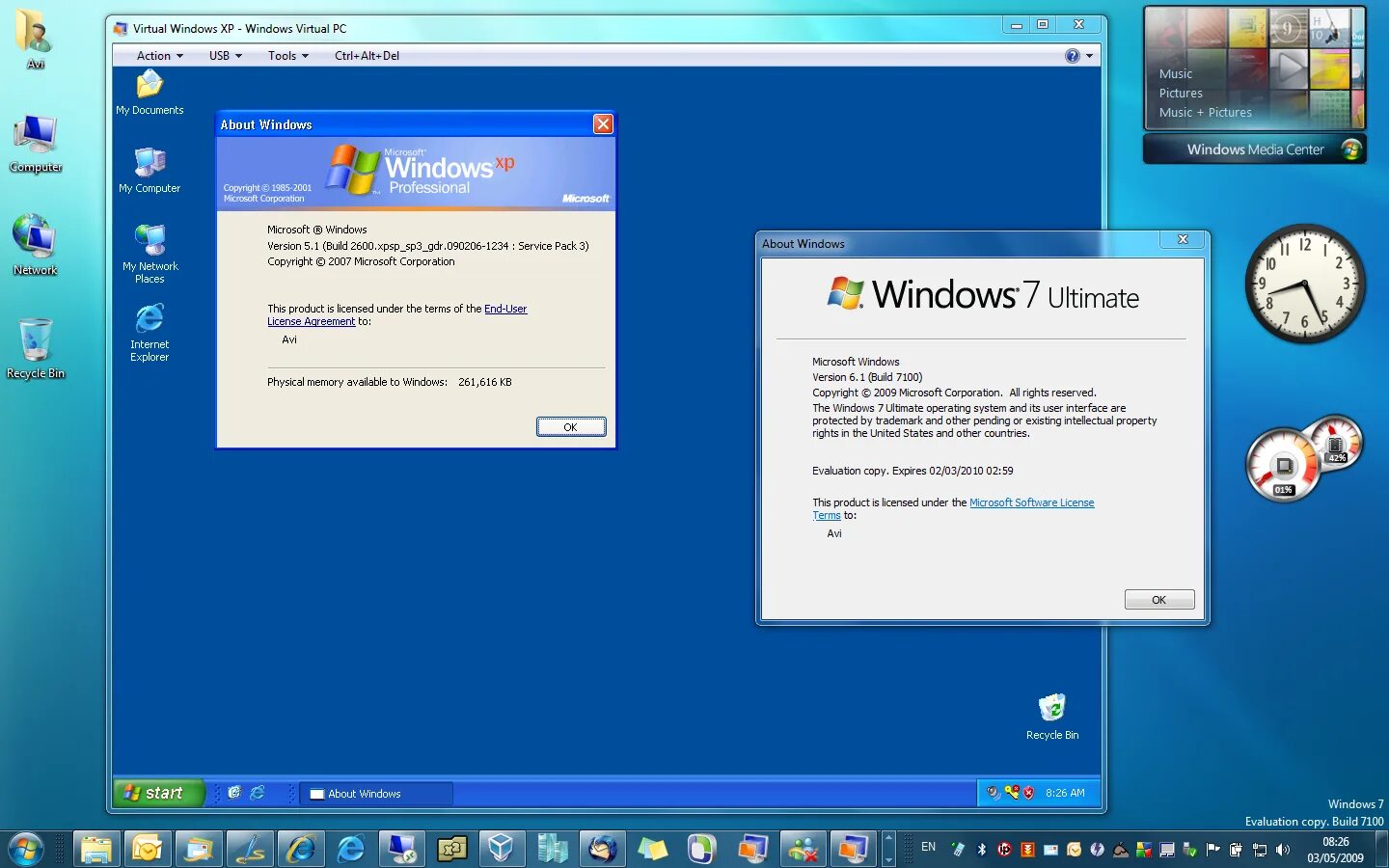Open Network icon on Windows 7 desktop
1389x868 pixels.
pos(35,245)
